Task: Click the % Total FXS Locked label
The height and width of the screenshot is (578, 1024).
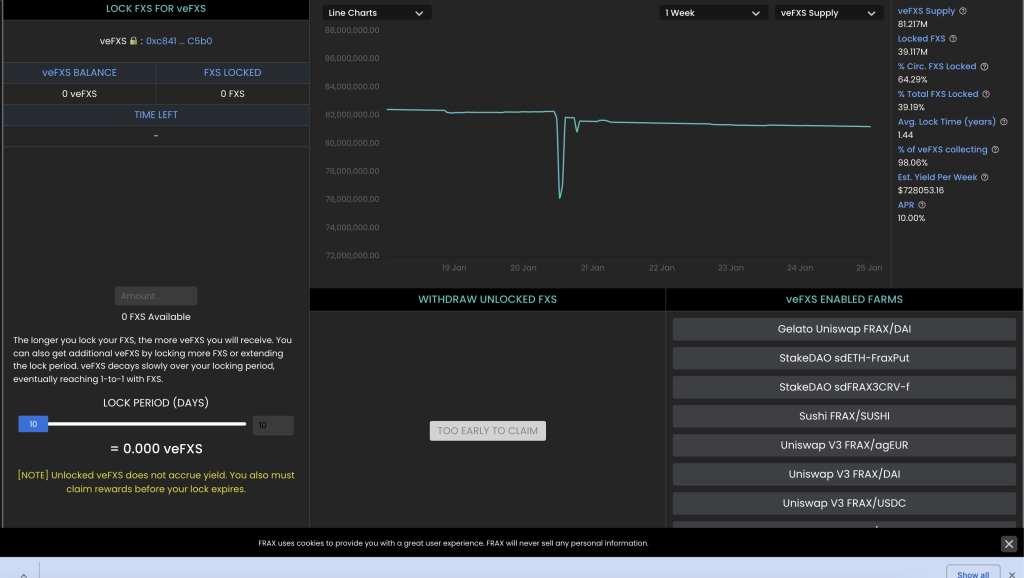Action: [x=938, y=94]
